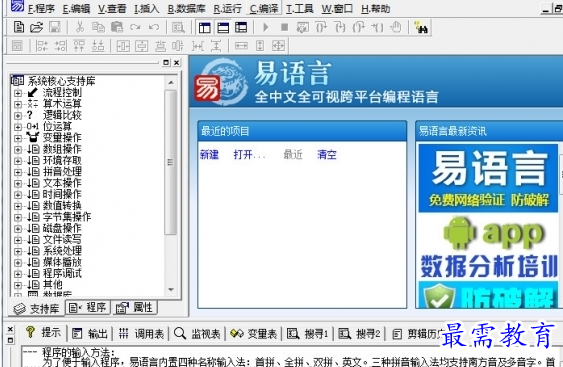Switch to the 程序 tab
The width and height of the screenshot is (563, 367).
pos(88,307)
